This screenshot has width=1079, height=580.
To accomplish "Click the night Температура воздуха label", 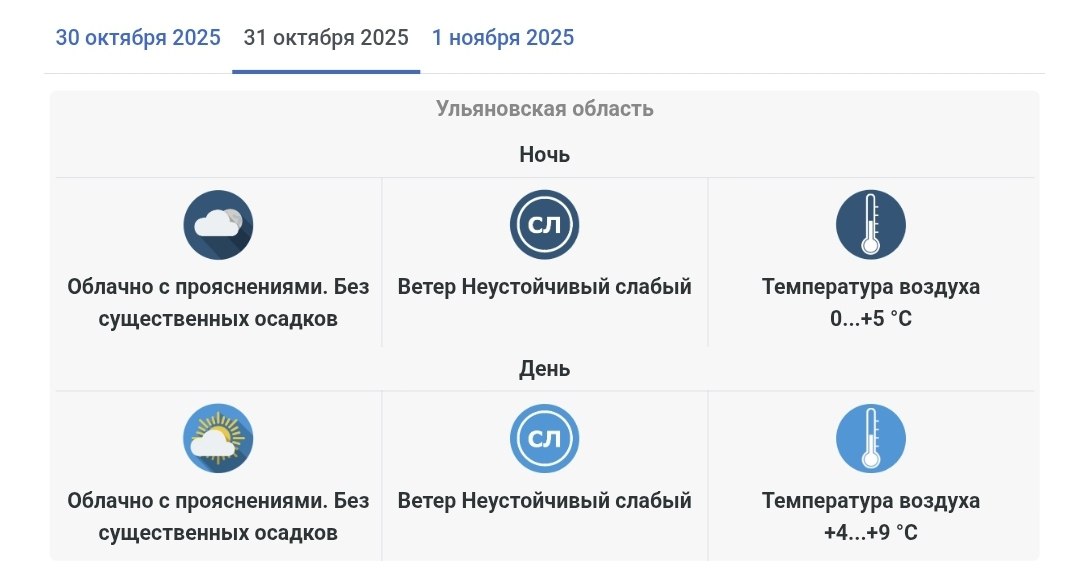I will (x=870, y=287).
